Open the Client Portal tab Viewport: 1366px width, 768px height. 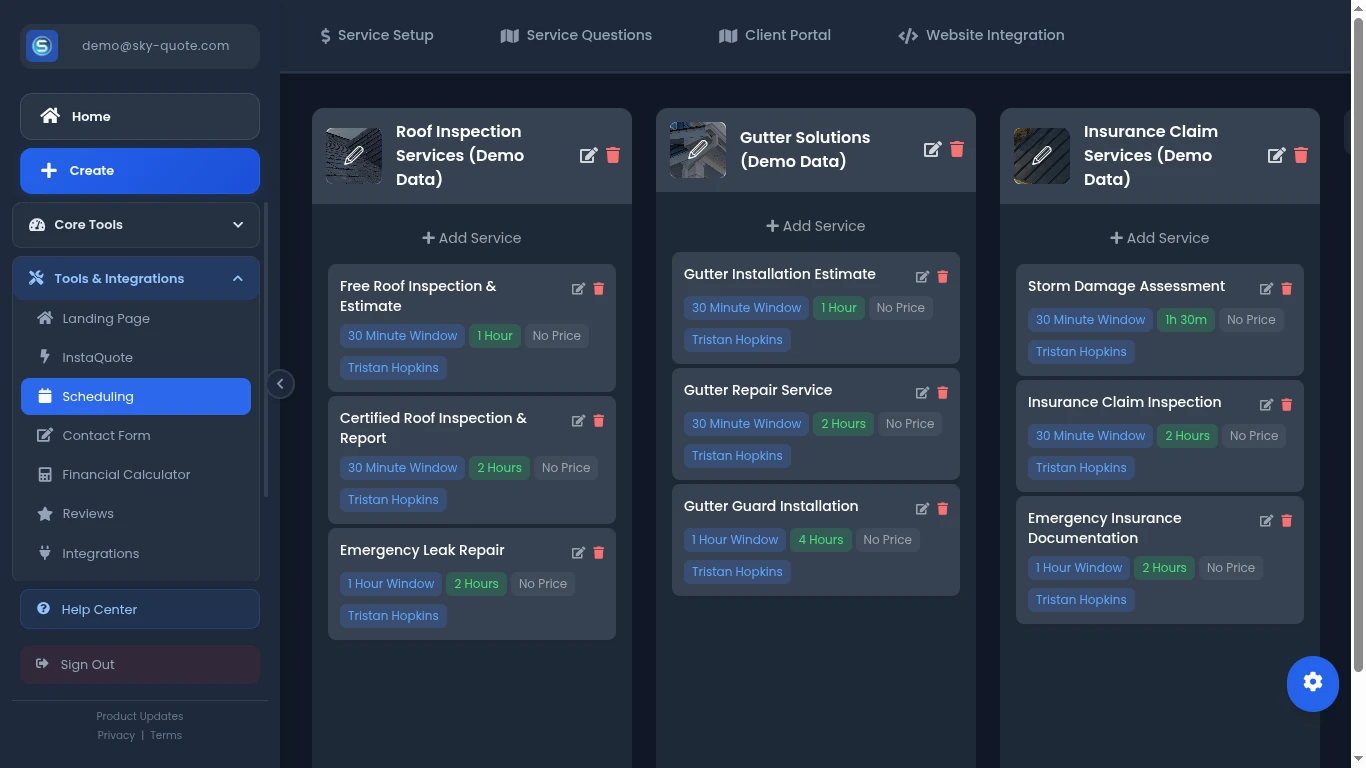787,35
